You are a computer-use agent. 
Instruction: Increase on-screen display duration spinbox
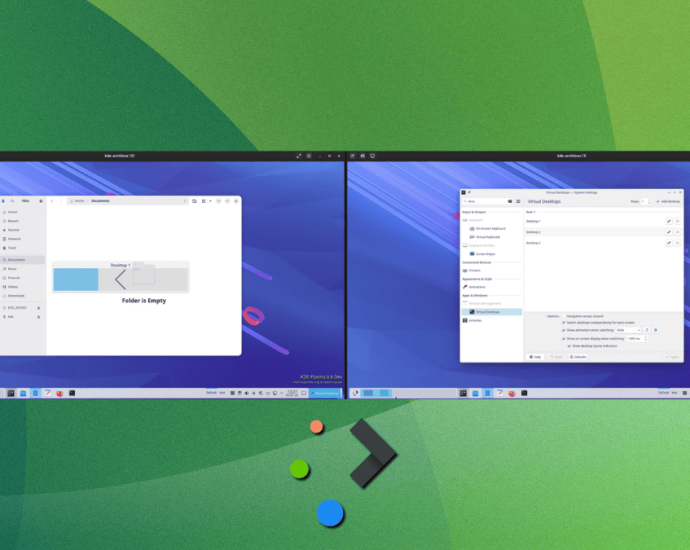[x=646, y=337]
